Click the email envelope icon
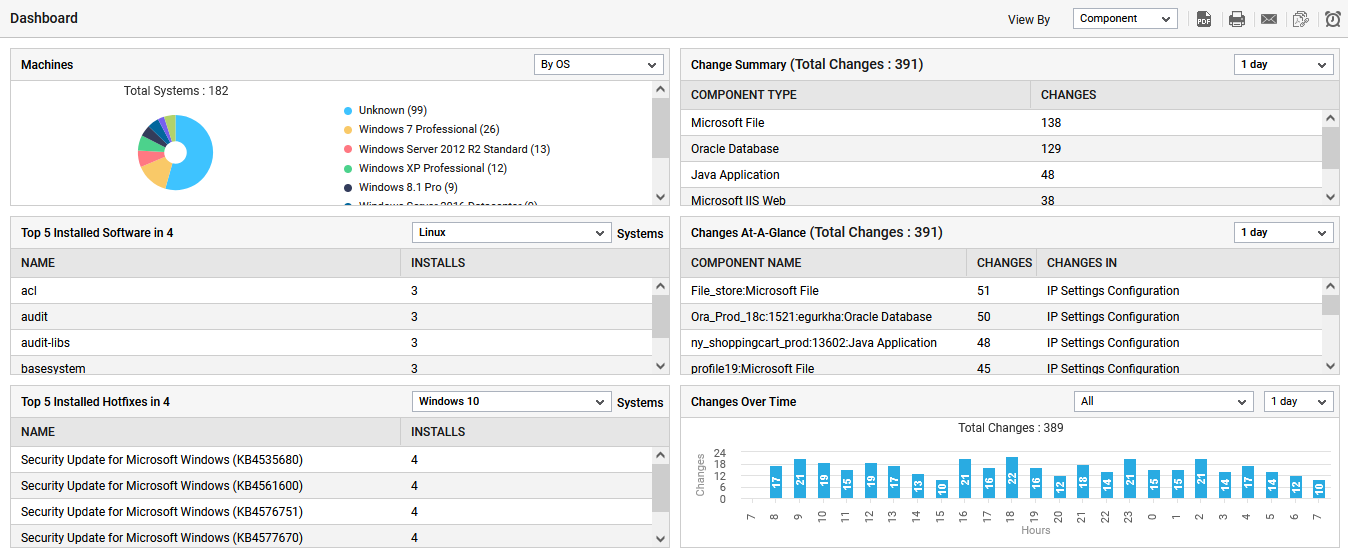This screenshot has height=556, width=1348. [1269, 19]
